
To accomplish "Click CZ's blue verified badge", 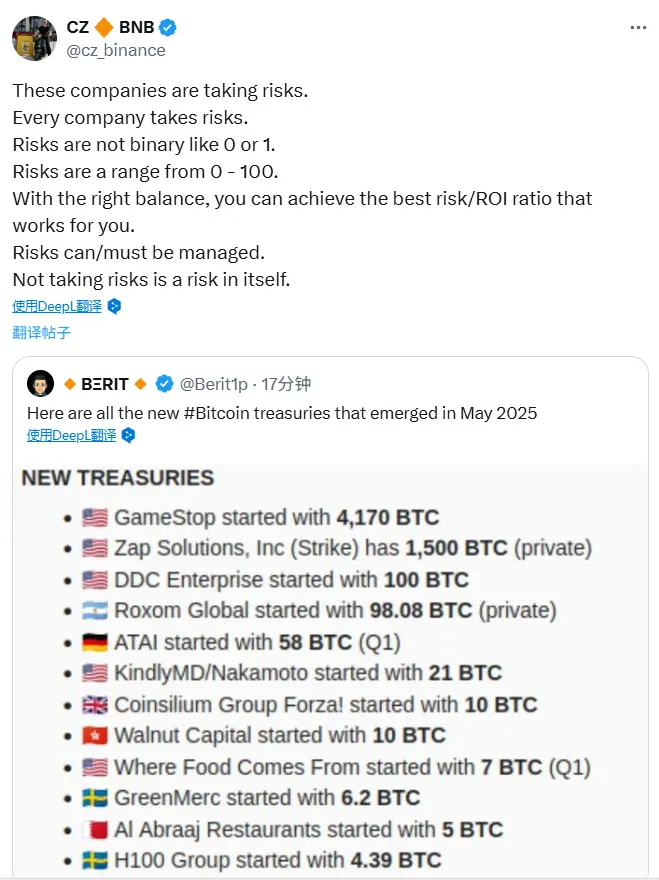I will click(x=170, y=28).
